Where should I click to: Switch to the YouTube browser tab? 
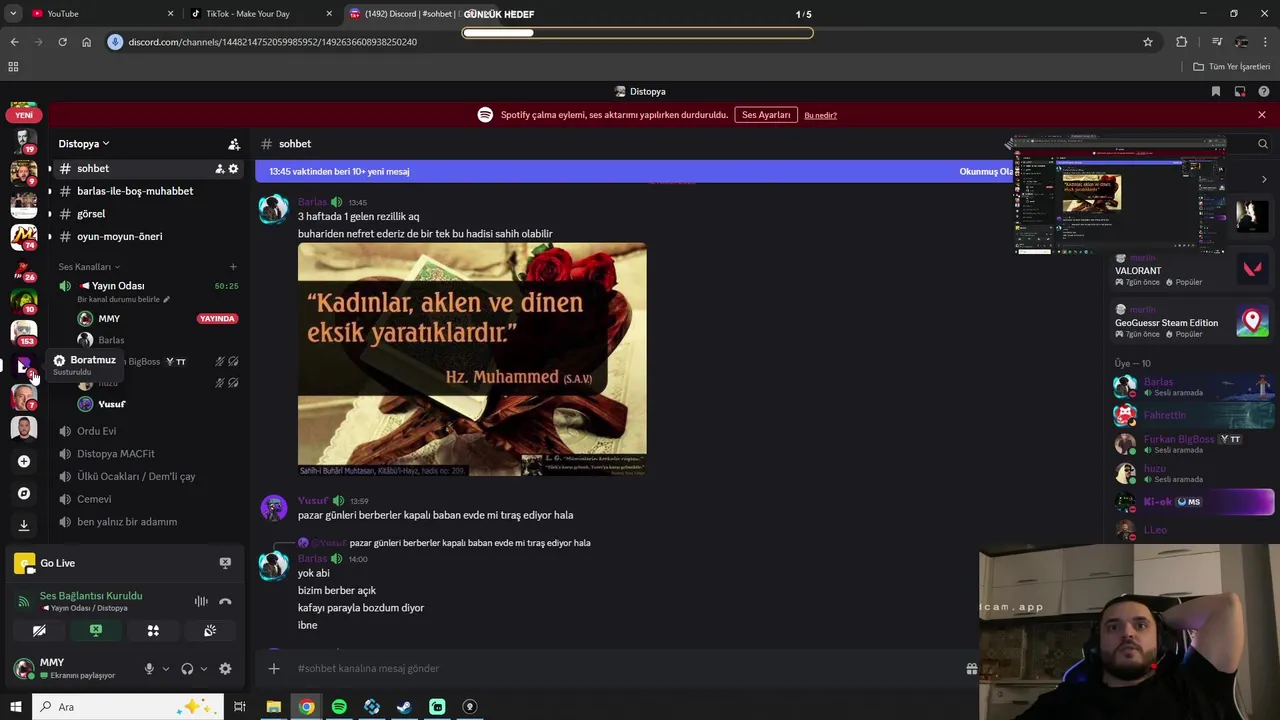pos(100,14)
